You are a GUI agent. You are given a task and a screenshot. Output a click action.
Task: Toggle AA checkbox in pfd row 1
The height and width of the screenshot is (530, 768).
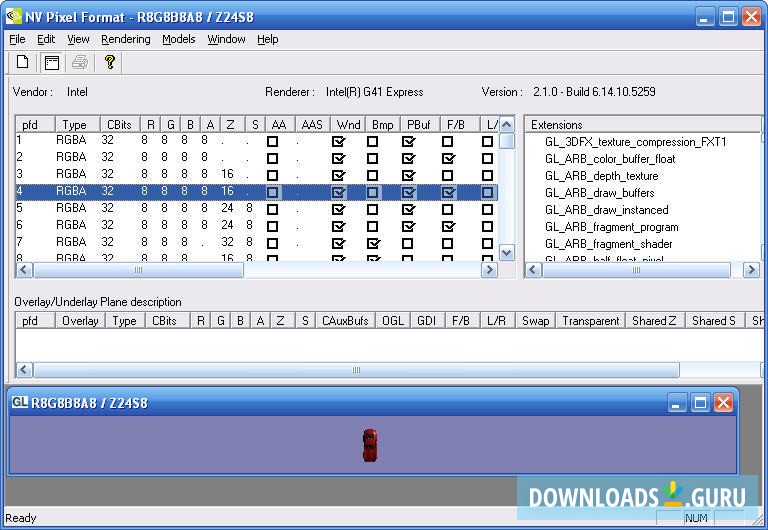pos(272,142)
